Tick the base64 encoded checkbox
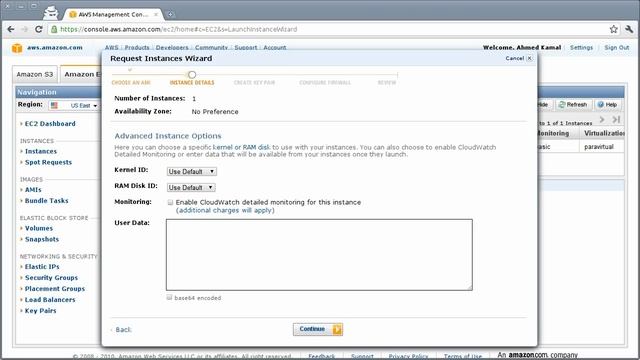This screenshot has width=640, height=360. [169, 298]
